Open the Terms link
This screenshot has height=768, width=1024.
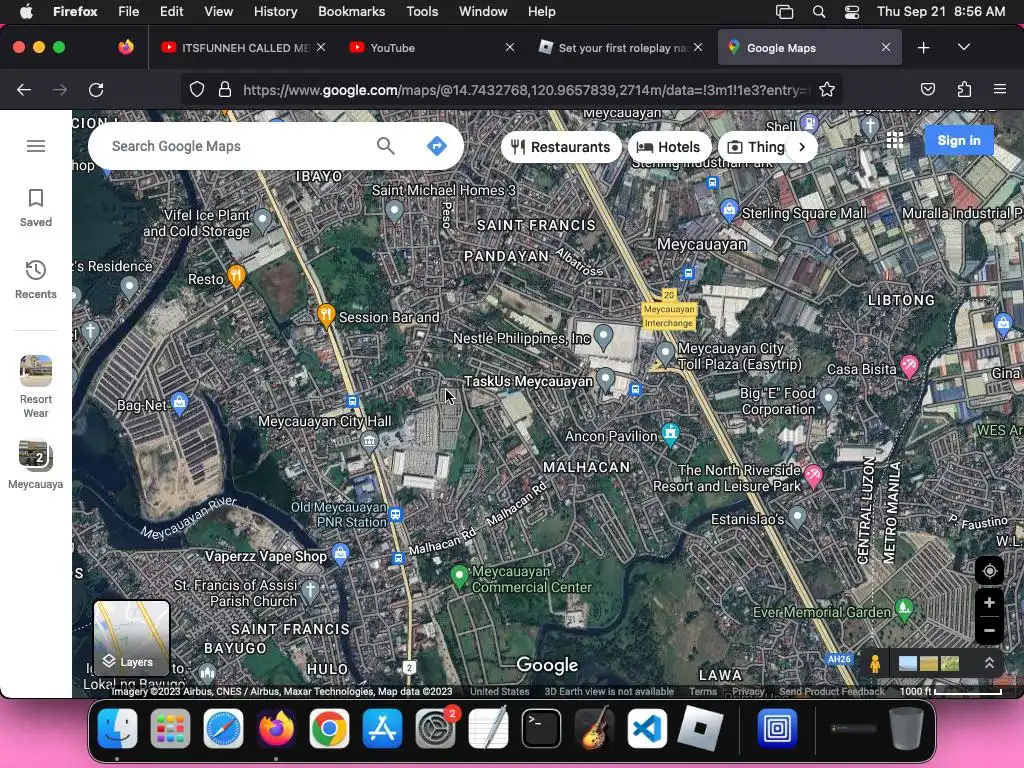703,692
